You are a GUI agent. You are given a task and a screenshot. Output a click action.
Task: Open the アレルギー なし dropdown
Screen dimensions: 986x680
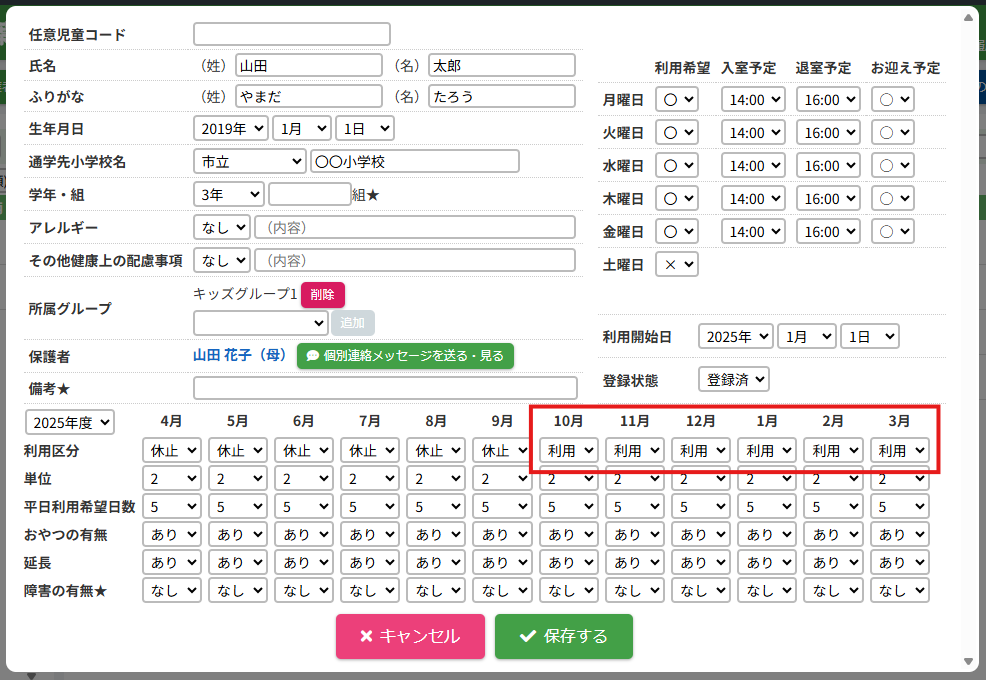click(x=221, y=227)
